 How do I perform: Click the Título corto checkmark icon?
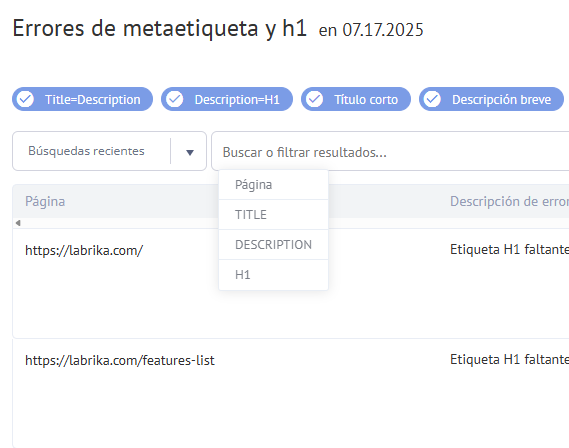314,99
